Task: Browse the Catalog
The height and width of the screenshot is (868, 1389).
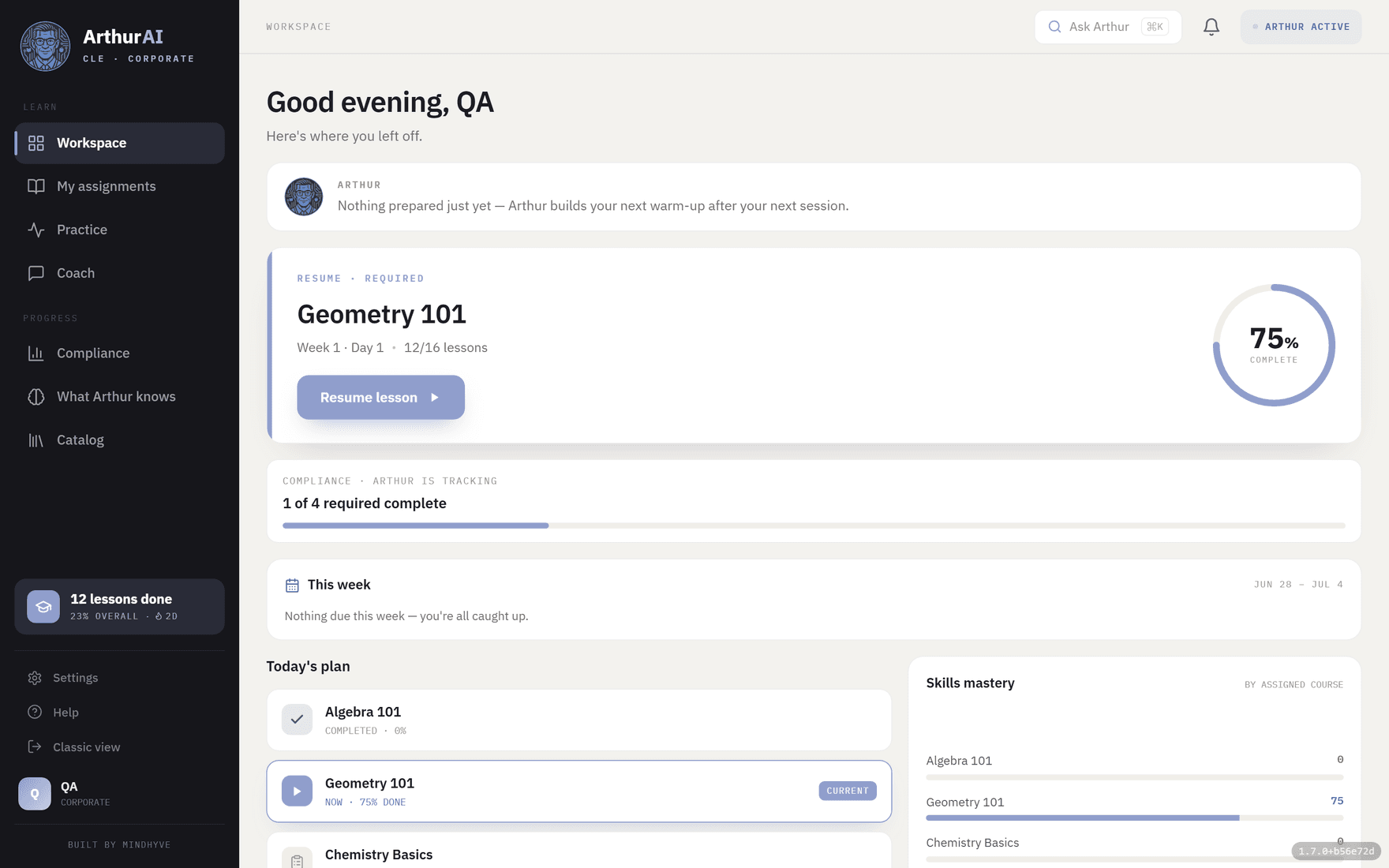Action: coord(119,440)
